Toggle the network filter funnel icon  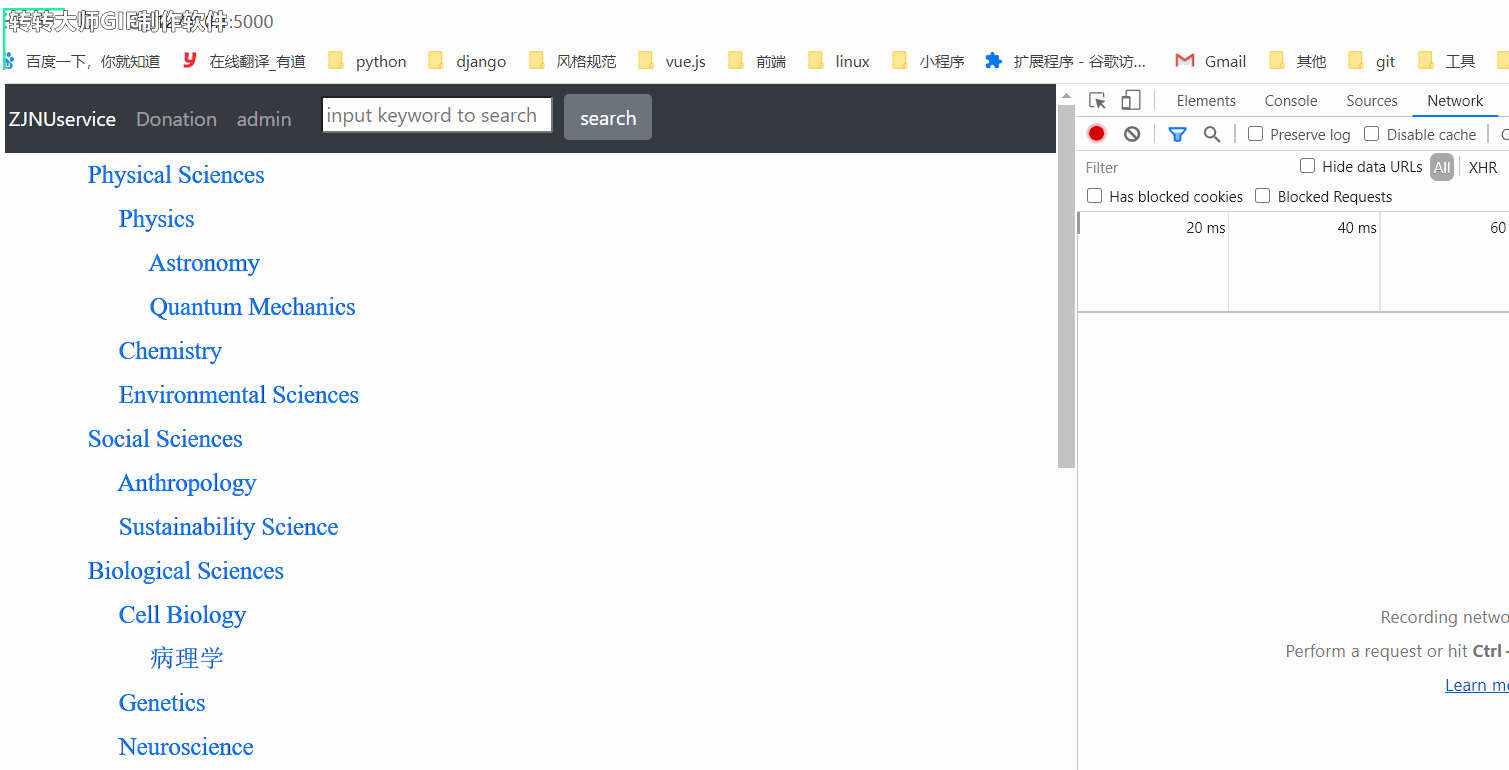point(1177,134)
